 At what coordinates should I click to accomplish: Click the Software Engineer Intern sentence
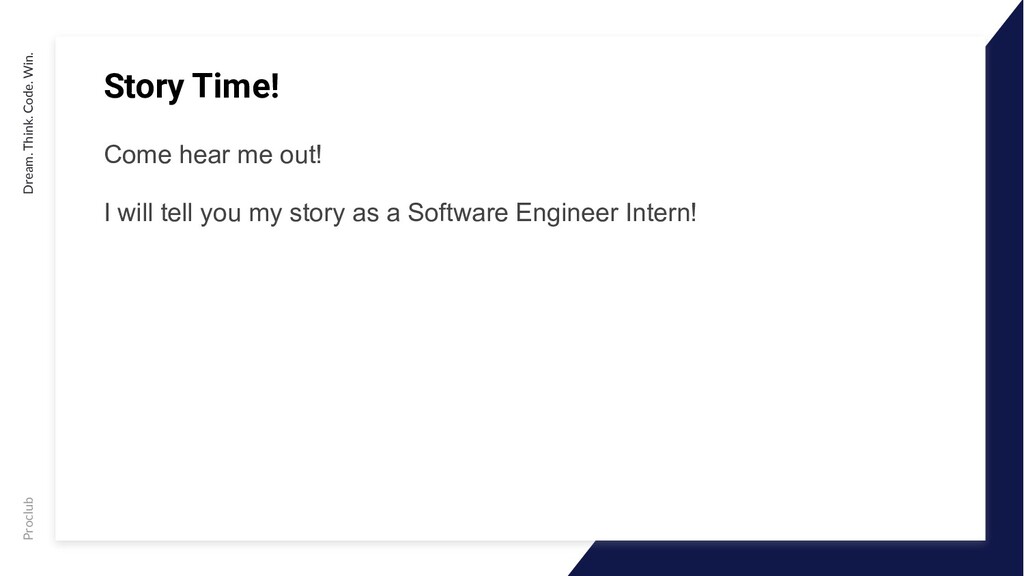point(400,213)
